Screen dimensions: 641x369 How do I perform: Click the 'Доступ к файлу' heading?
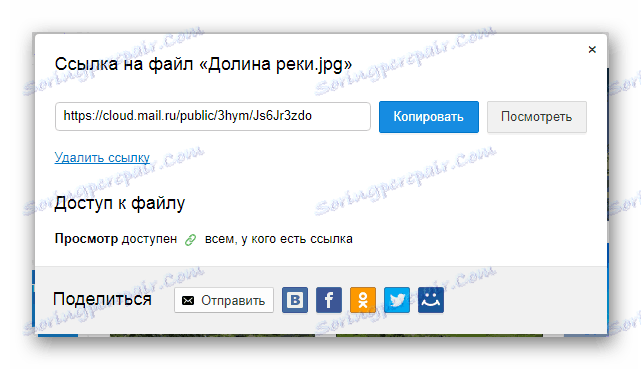[x=119, y=203]
